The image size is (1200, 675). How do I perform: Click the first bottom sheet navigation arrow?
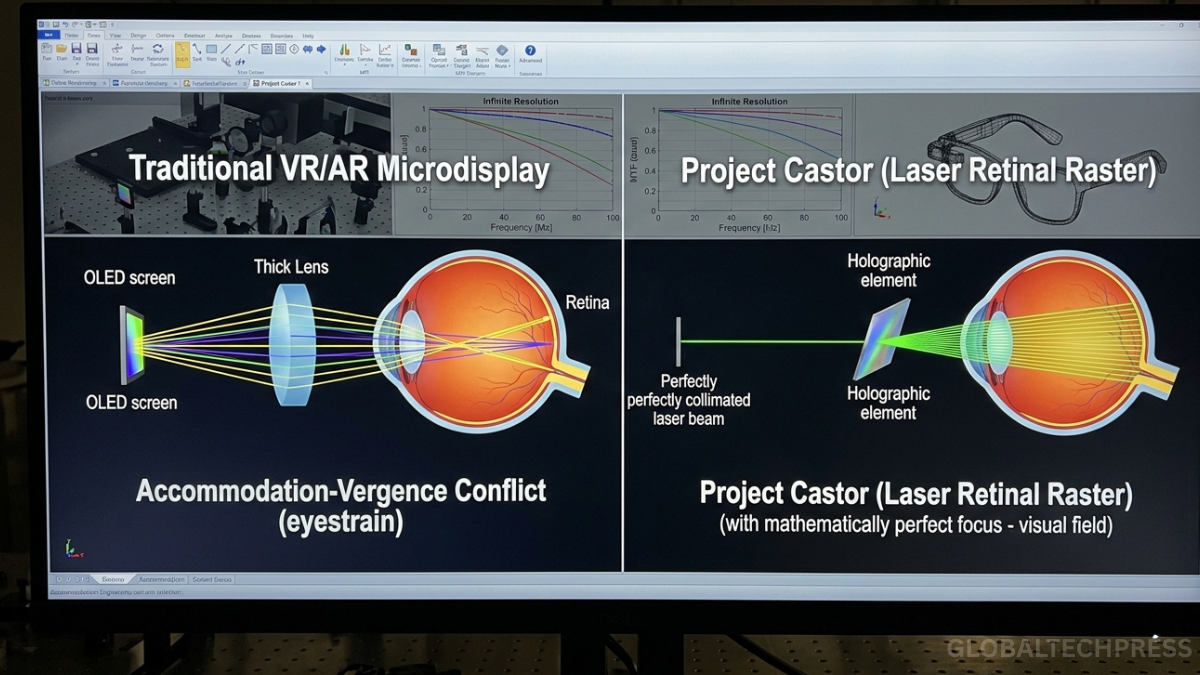click(58, 579)
